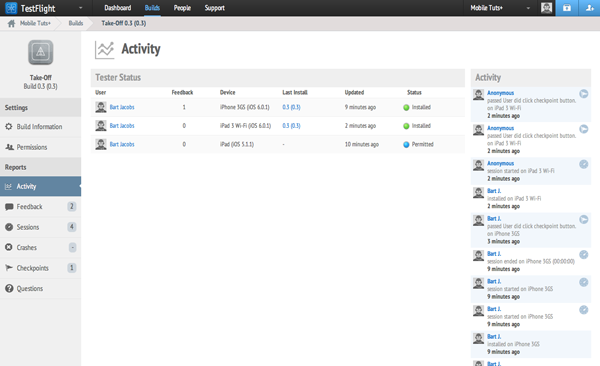Open the first Anonymous activity link
Viewport: 600px width, 366px height.
point(501,93)
